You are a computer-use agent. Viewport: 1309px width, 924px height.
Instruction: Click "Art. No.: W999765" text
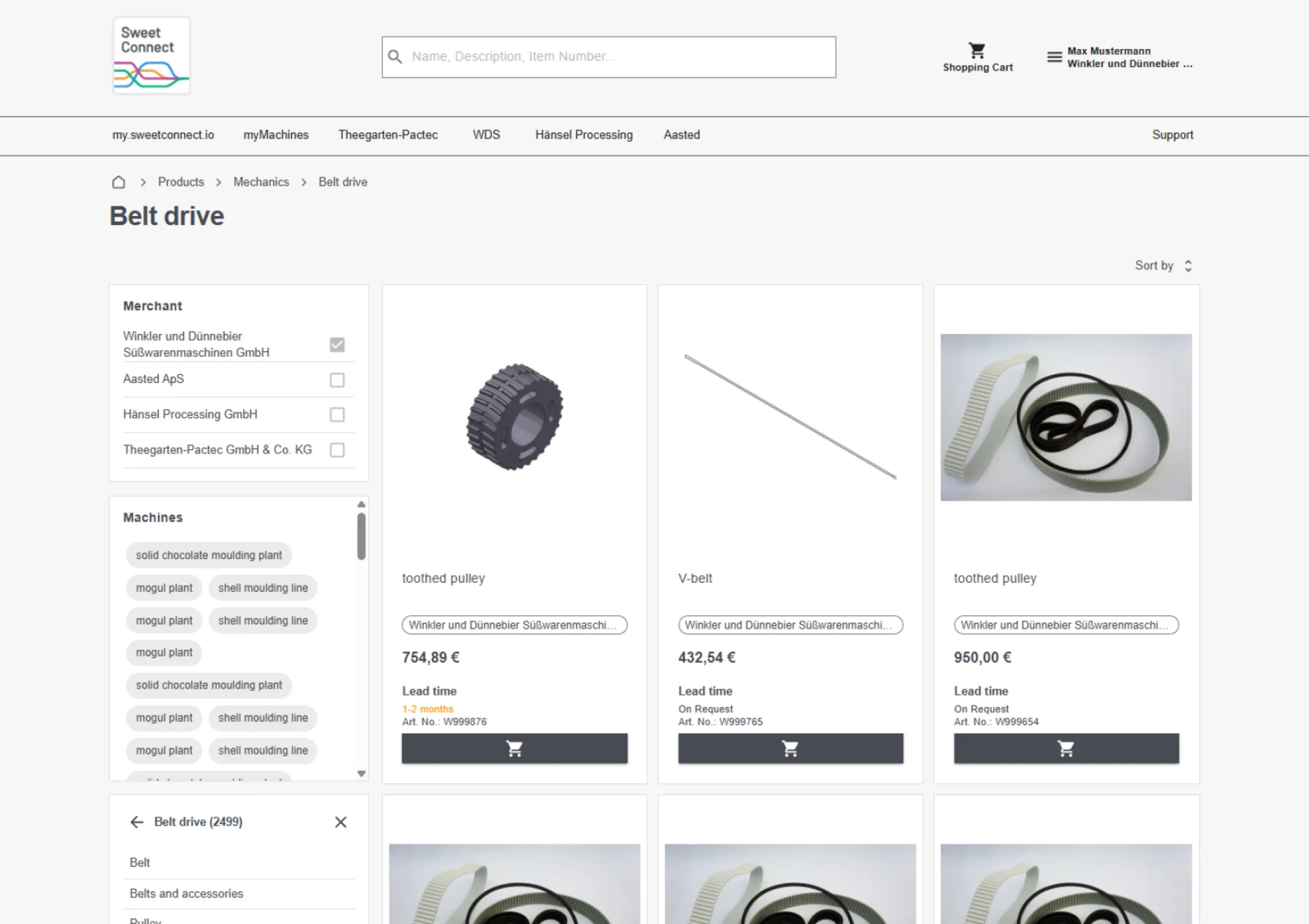721,722
